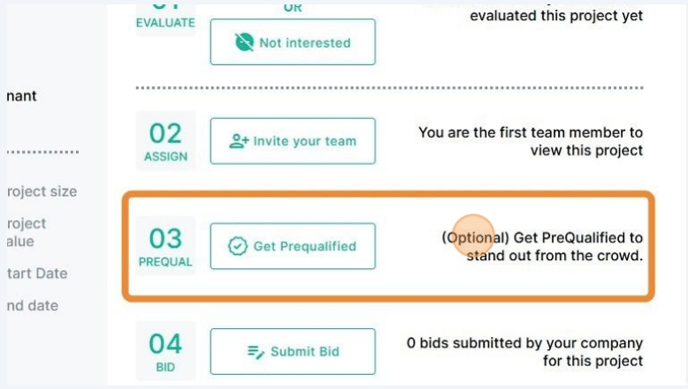Click the orange highlight circle on Optional
This screenshot has height=389, width=688.
point(473,236)
